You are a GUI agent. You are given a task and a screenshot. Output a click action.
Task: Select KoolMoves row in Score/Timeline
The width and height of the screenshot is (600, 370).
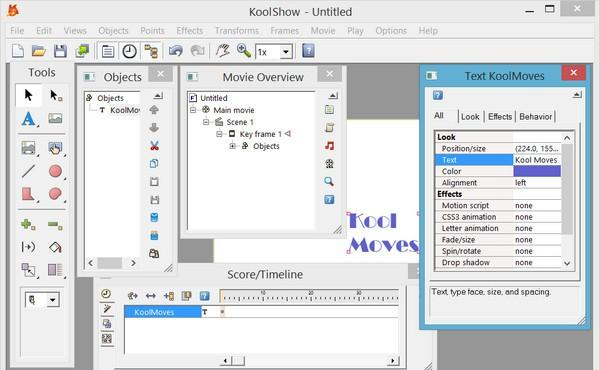pyautogui.click(x=163, y=312)
